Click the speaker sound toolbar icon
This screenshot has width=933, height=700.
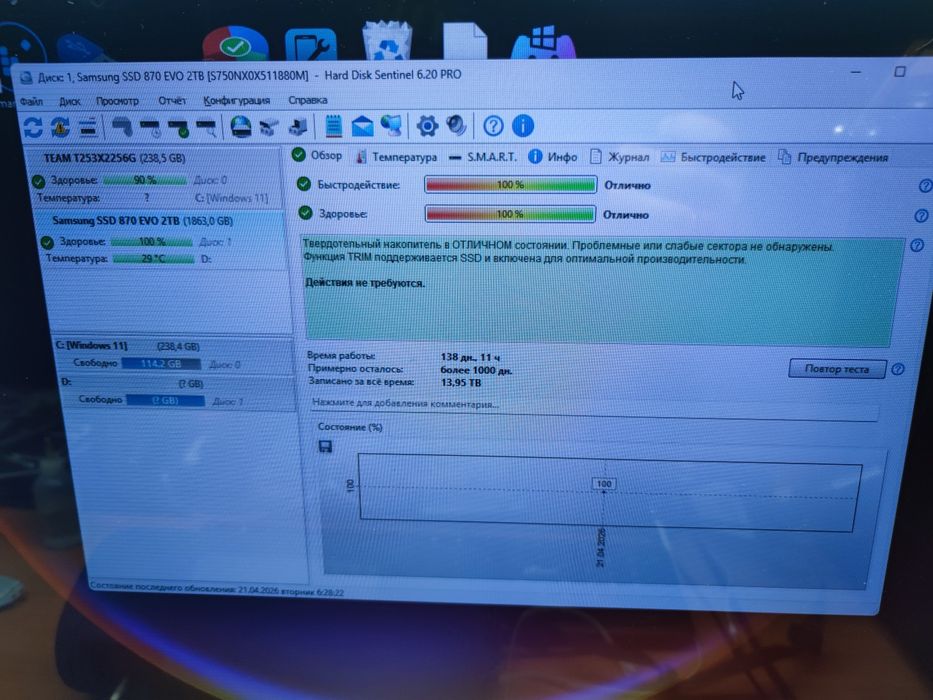coord(456,125)
